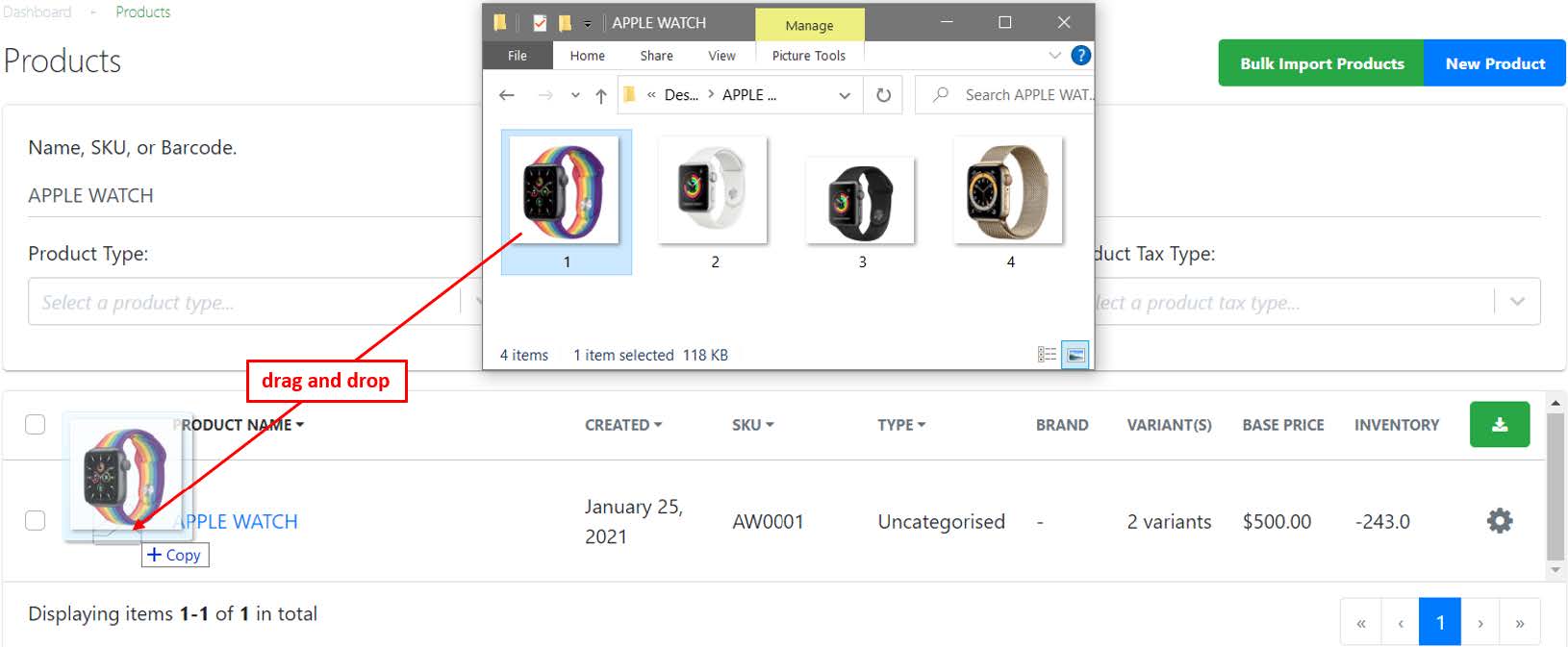
Task: Sort by TYPE column
Action: click(x=901, y=425)
